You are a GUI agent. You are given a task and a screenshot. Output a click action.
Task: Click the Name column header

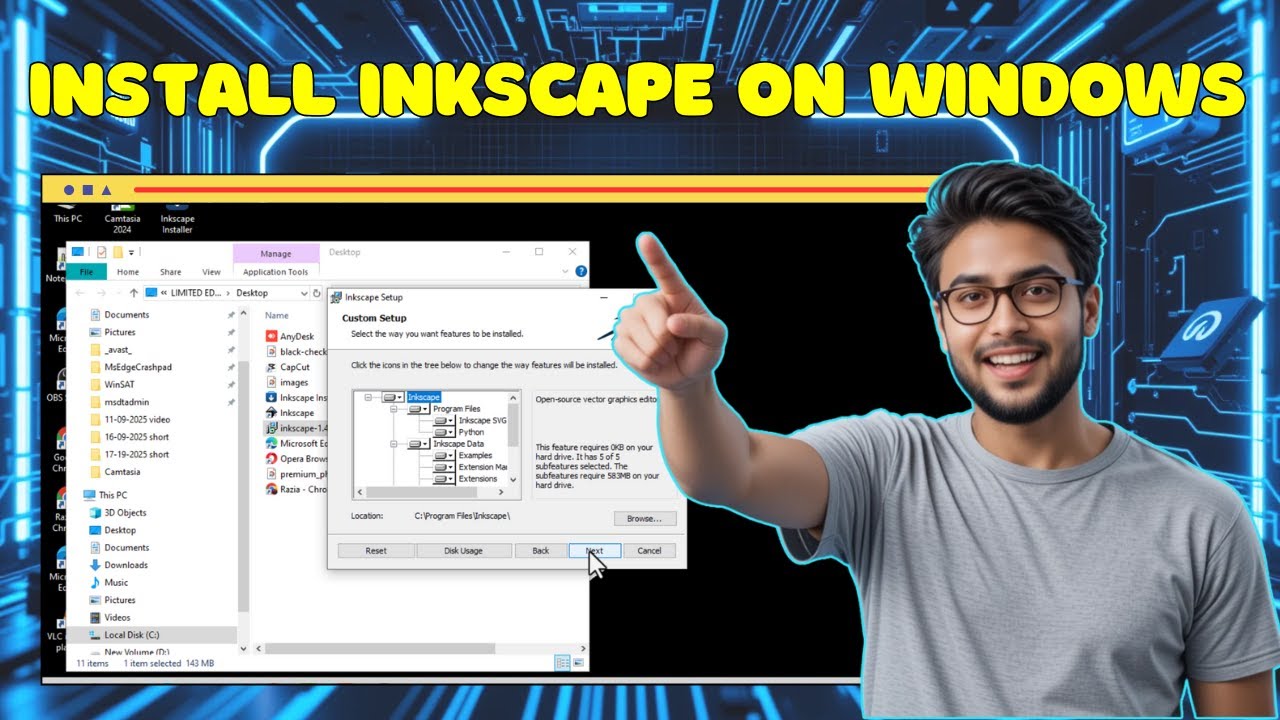click(277, 315)
